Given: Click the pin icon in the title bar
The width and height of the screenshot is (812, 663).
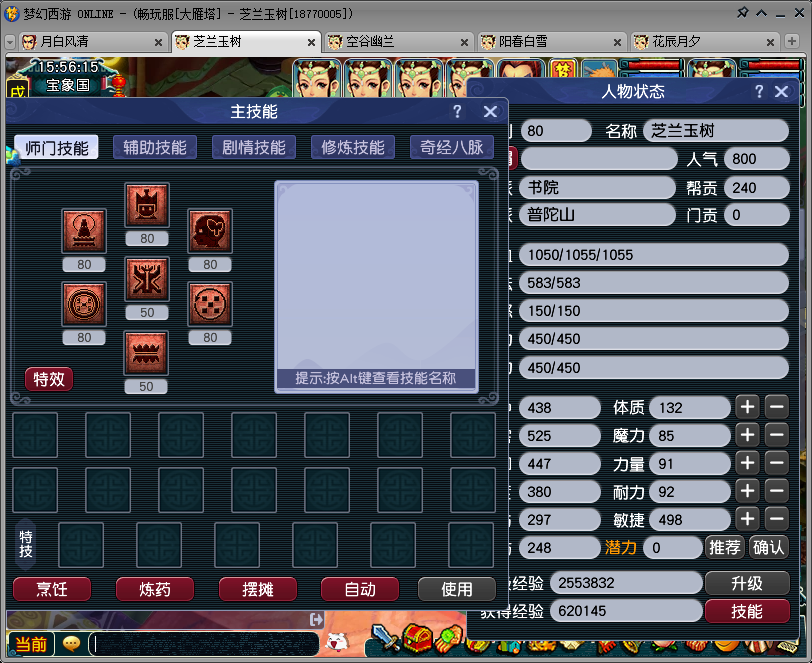Looking at the screenshot, I should (743, 12).
